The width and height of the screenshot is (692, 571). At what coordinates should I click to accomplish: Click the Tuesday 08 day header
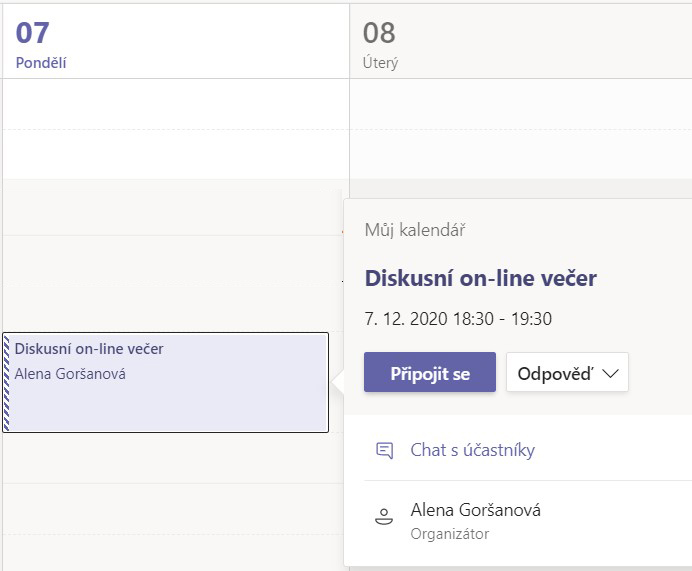pos(521,42)
